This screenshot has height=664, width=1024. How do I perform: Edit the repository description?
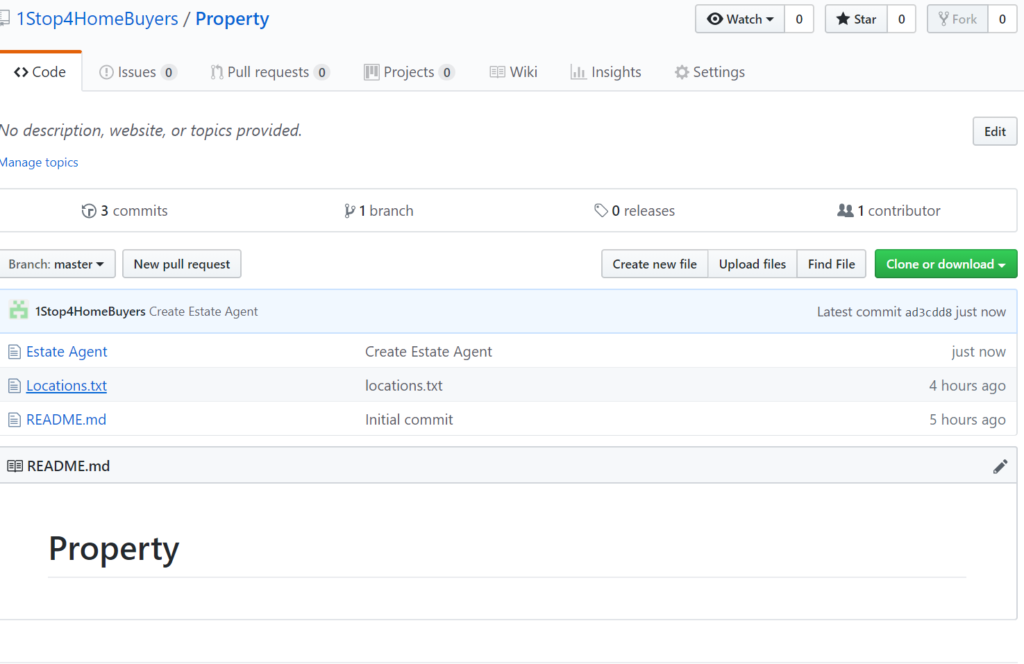coord(995,131)
